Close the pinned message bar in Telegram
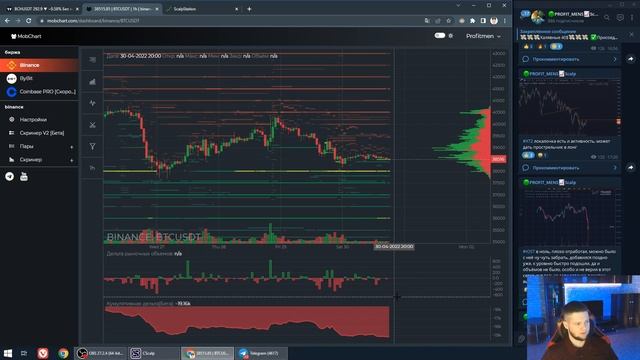640x360 pixels. click(x=631, y=34)
